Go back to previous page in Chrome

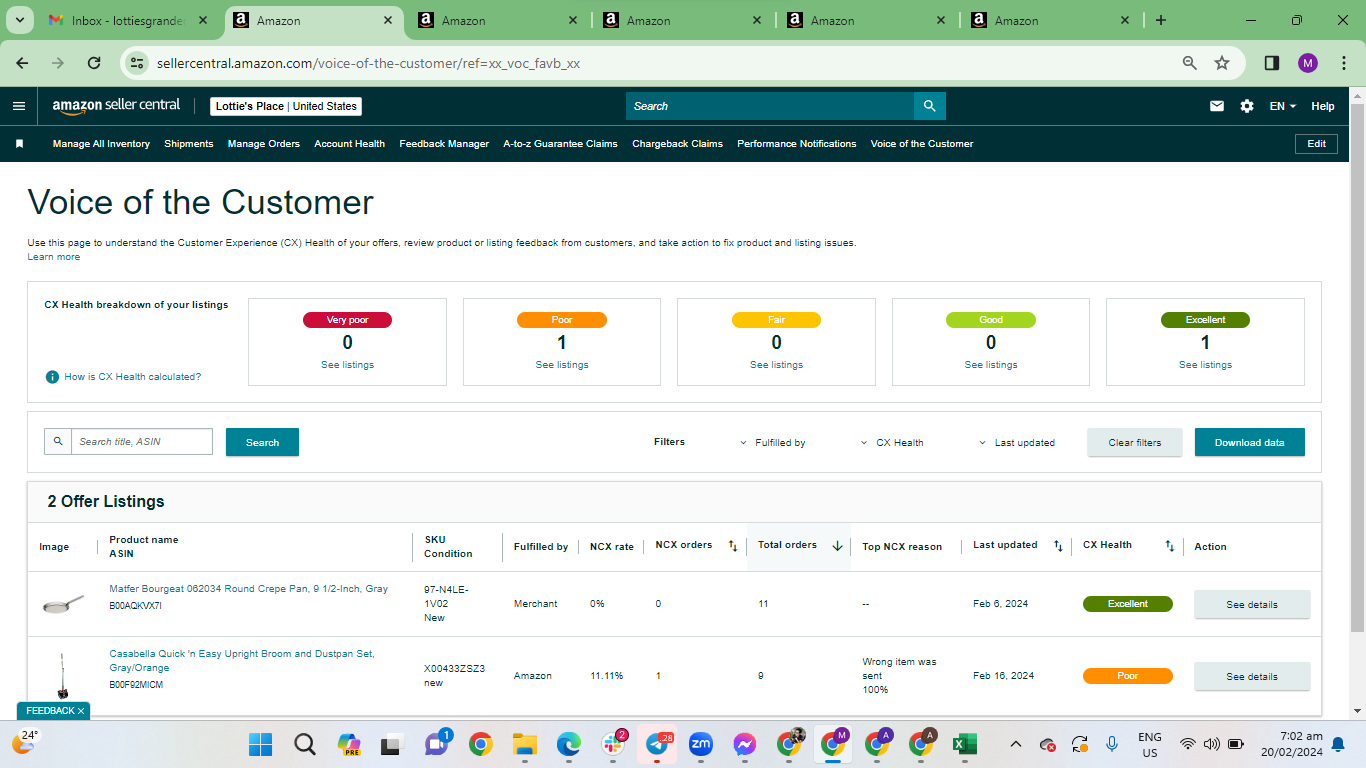[x=23, y=63]
